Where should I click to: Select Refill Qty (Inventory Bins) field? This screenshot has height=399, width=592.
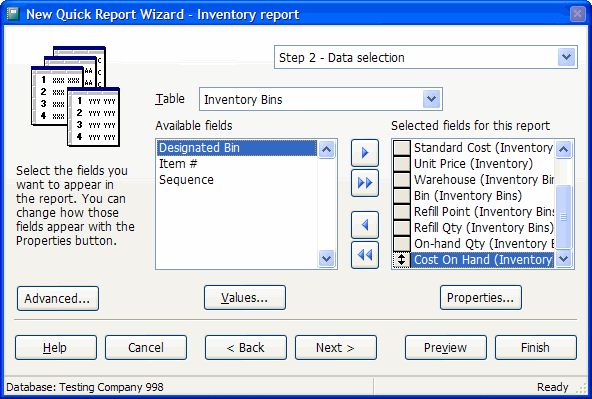coord(483,228)
